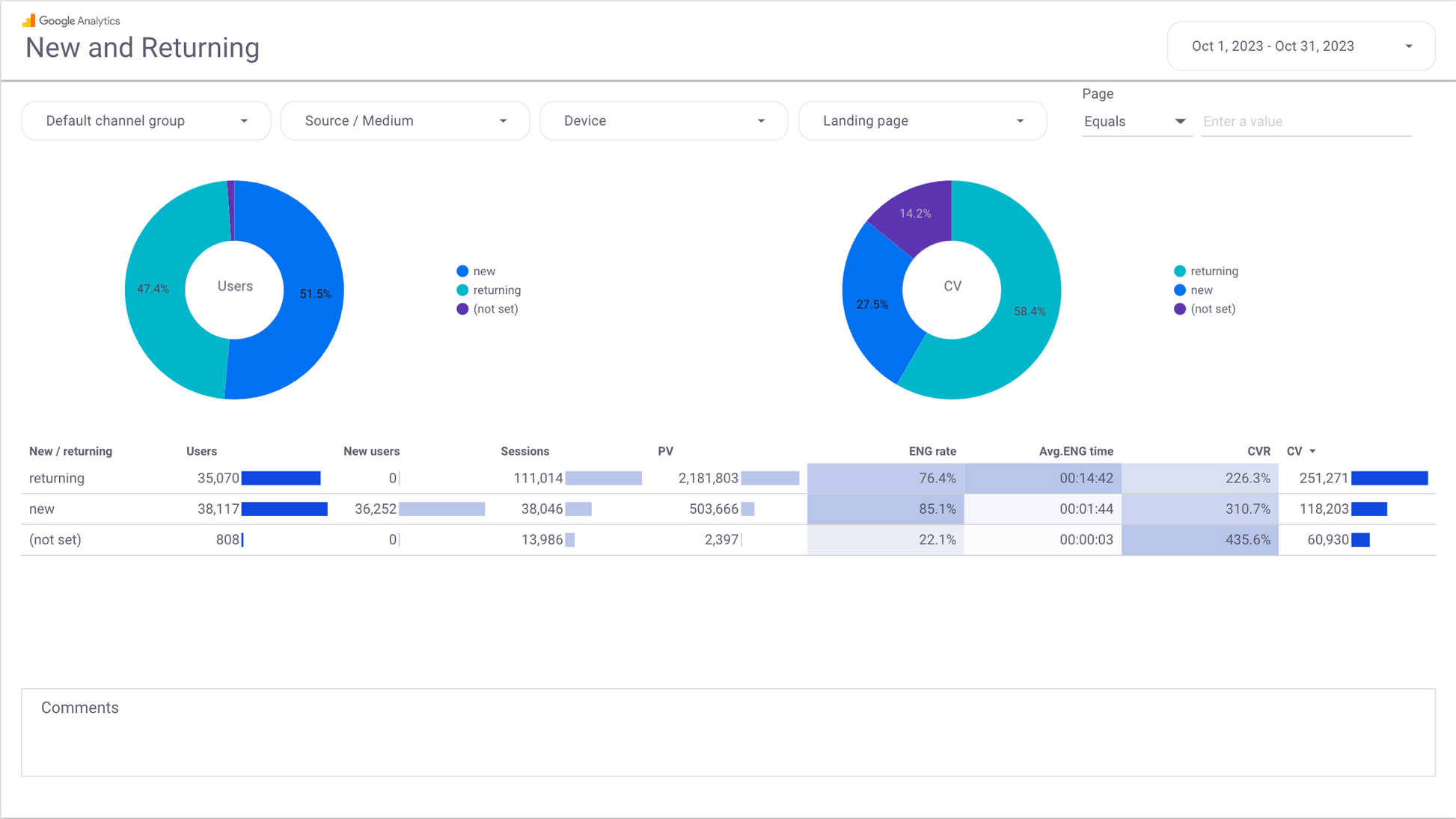The image size is (1456, 819).
Task: Change the Equals condition selector
Action: pos(1134,121)
